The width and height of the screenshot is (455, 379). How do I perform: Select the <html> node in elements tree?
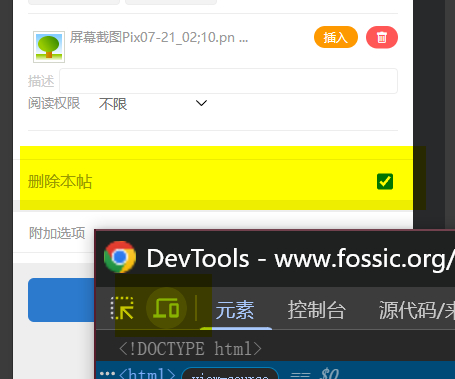pyautogui.click(x=147, y=374)
